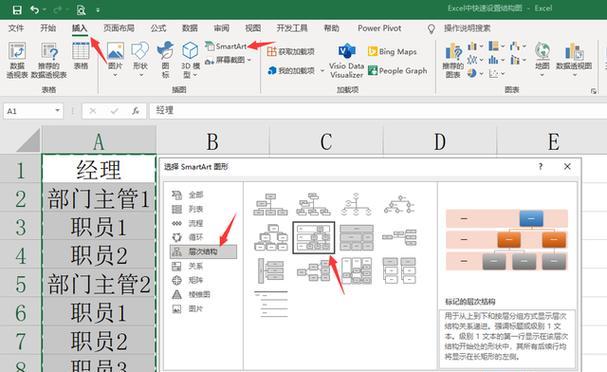
Task: Open the Power Pivot tab
Action: coord(379,28)
